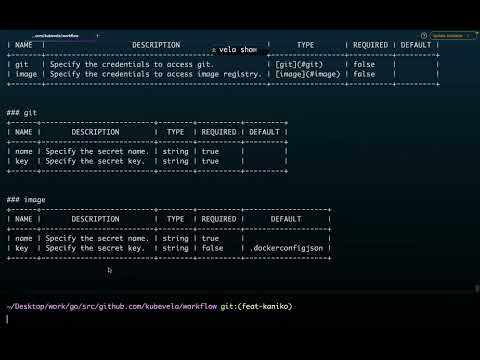Click 'false' required for image section key
Image resolution: width=480 pixels, height=360 pixels.
point(212,248)
